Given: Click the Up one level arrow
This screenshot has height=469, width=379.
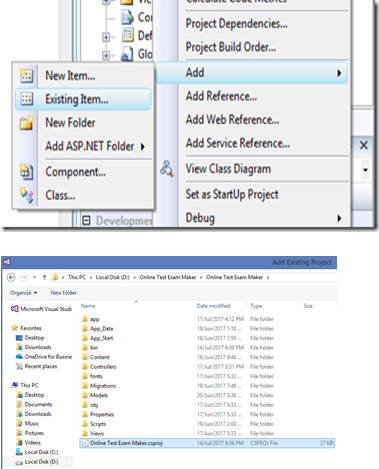Looking at the screenshot, I should coord(44,277).
